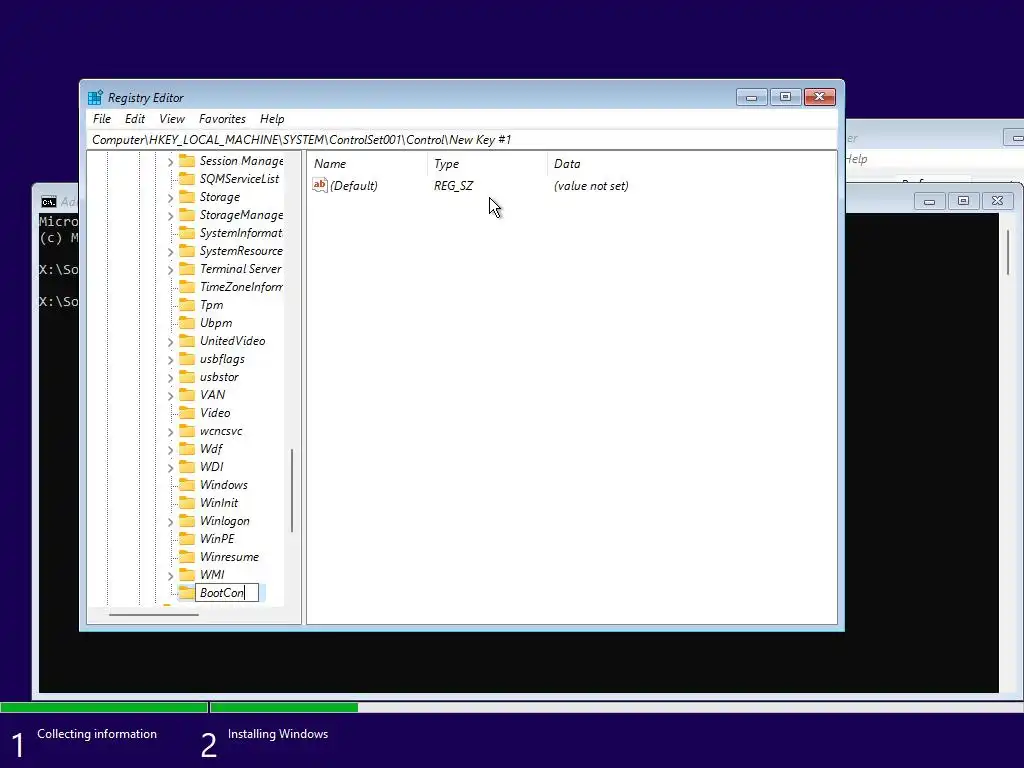Close the Registry Editor window
Screen dimensions: 1024x768
point(820,97)
